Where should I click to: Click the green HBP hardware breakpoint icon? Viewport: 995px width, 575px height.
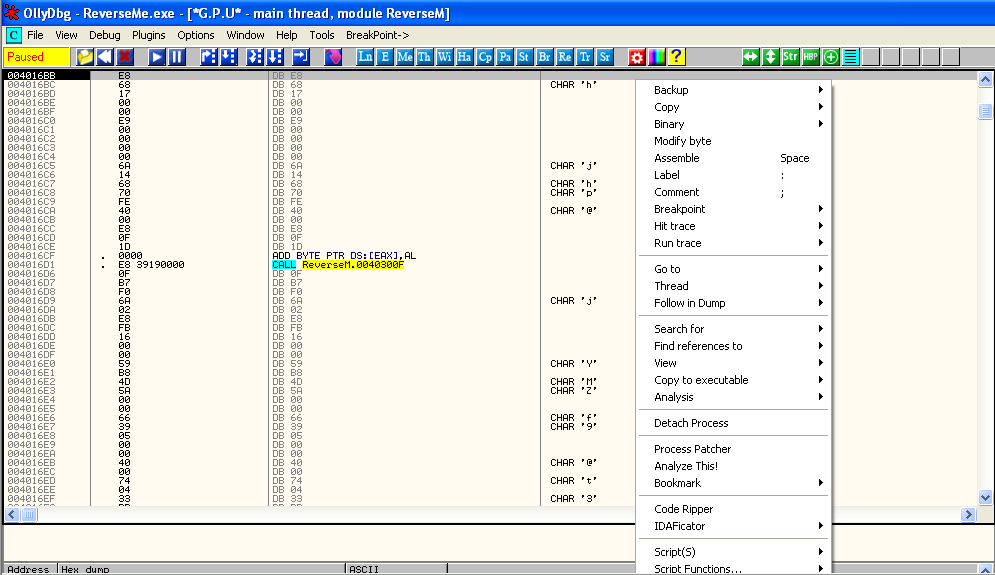[x=810, y=57]
